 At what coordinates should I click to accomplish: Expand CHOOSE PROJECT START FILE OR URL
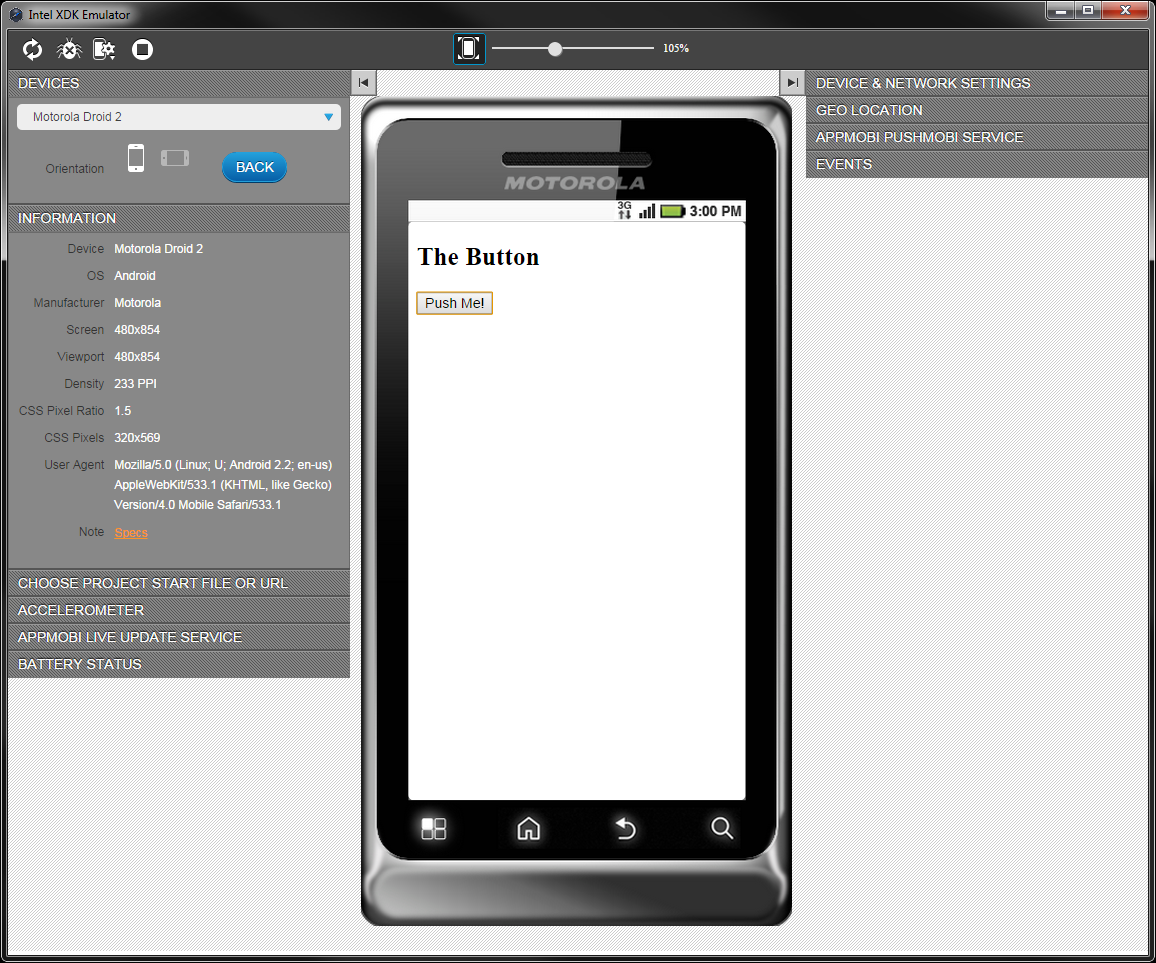pyautogui.click(x=179, y=583)
